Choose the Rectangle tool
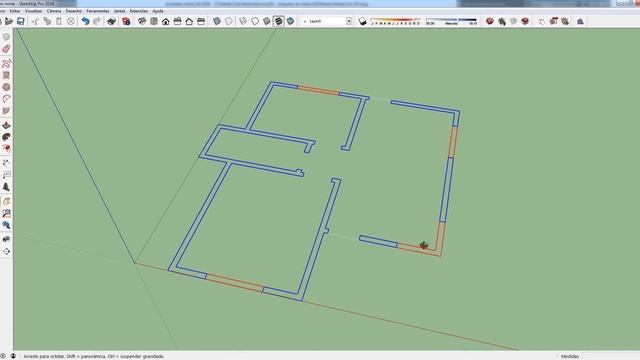640x360 pixels. pyautogui.click(x=6, y=76)
